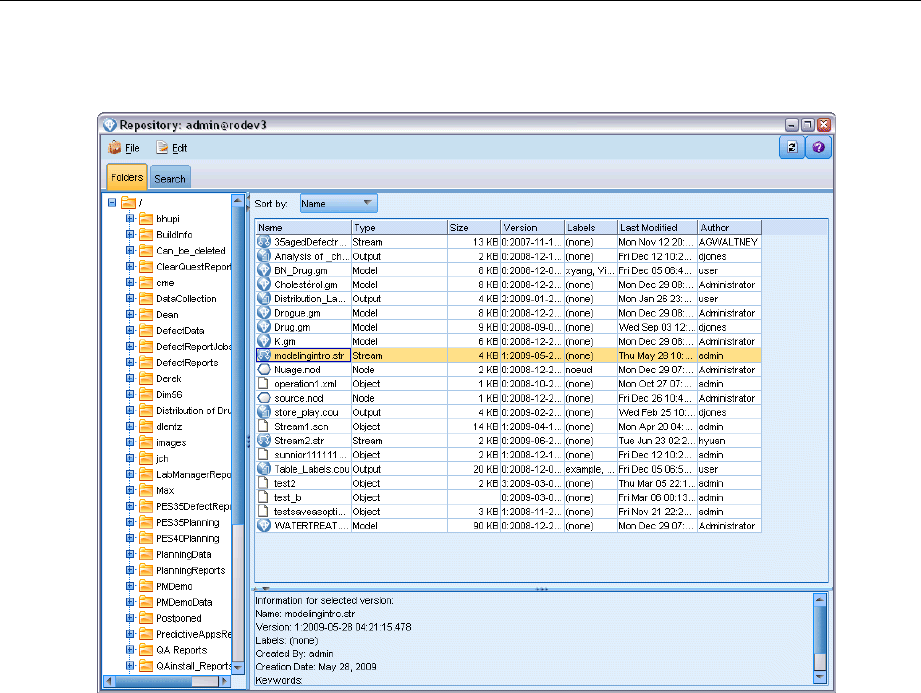Image resolution: width=921 pixels, height=693 pixels.
Task: Open help with the purple question mark icon
Action: click(x=817, y=147)
